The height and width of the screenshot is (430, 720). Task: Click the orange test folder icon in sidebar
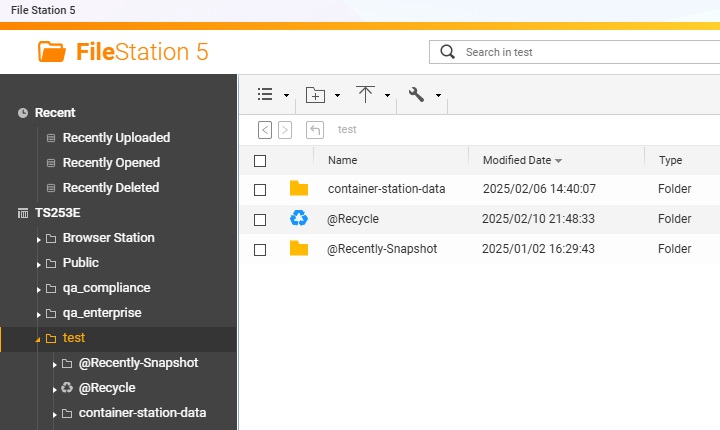[x=51, y=339]
